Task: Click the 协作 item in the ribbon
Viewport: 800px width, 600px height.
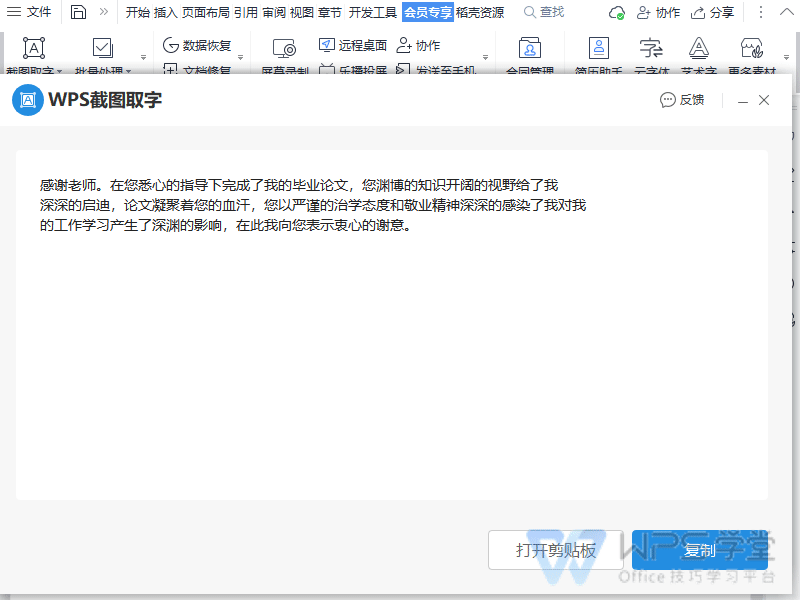Action: [x=418, y=45]
